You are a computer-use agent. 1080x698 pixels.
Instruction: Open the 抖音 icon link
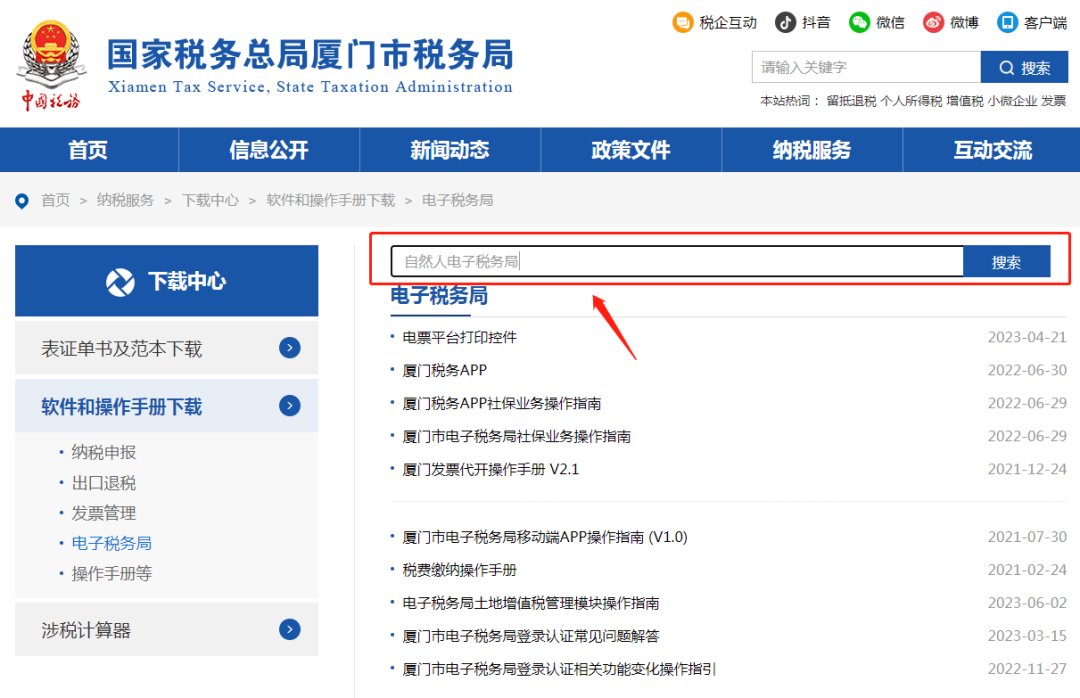click(785, 23)
